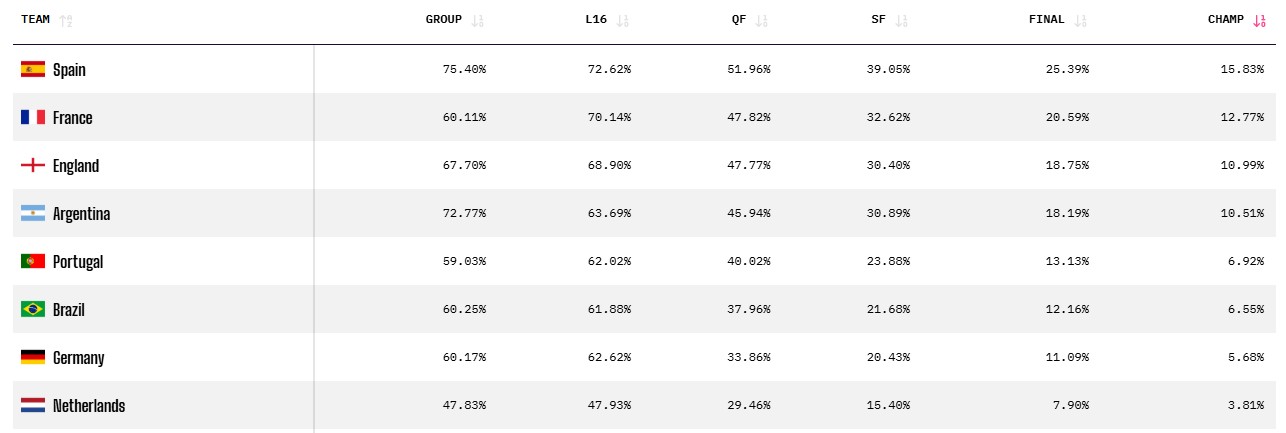Open the Spain team name link
Screen dimensions: 1286x433
click(x=69, y=70)
